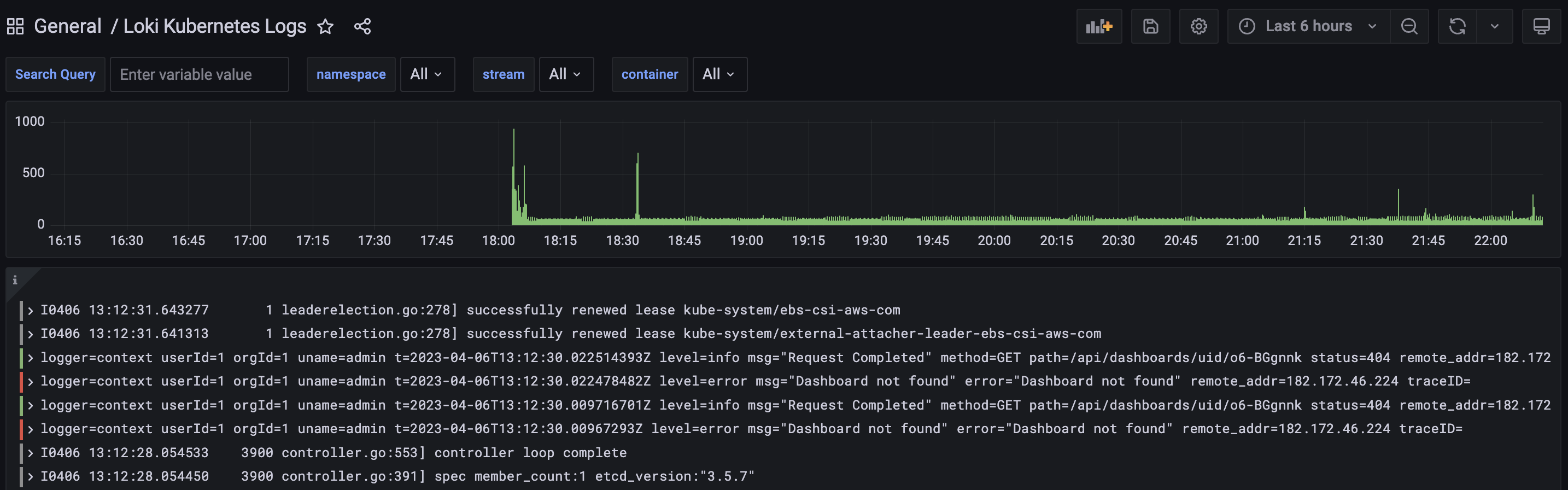
Task: Zoom out the time range
Action: click(x=1409, y=26)
